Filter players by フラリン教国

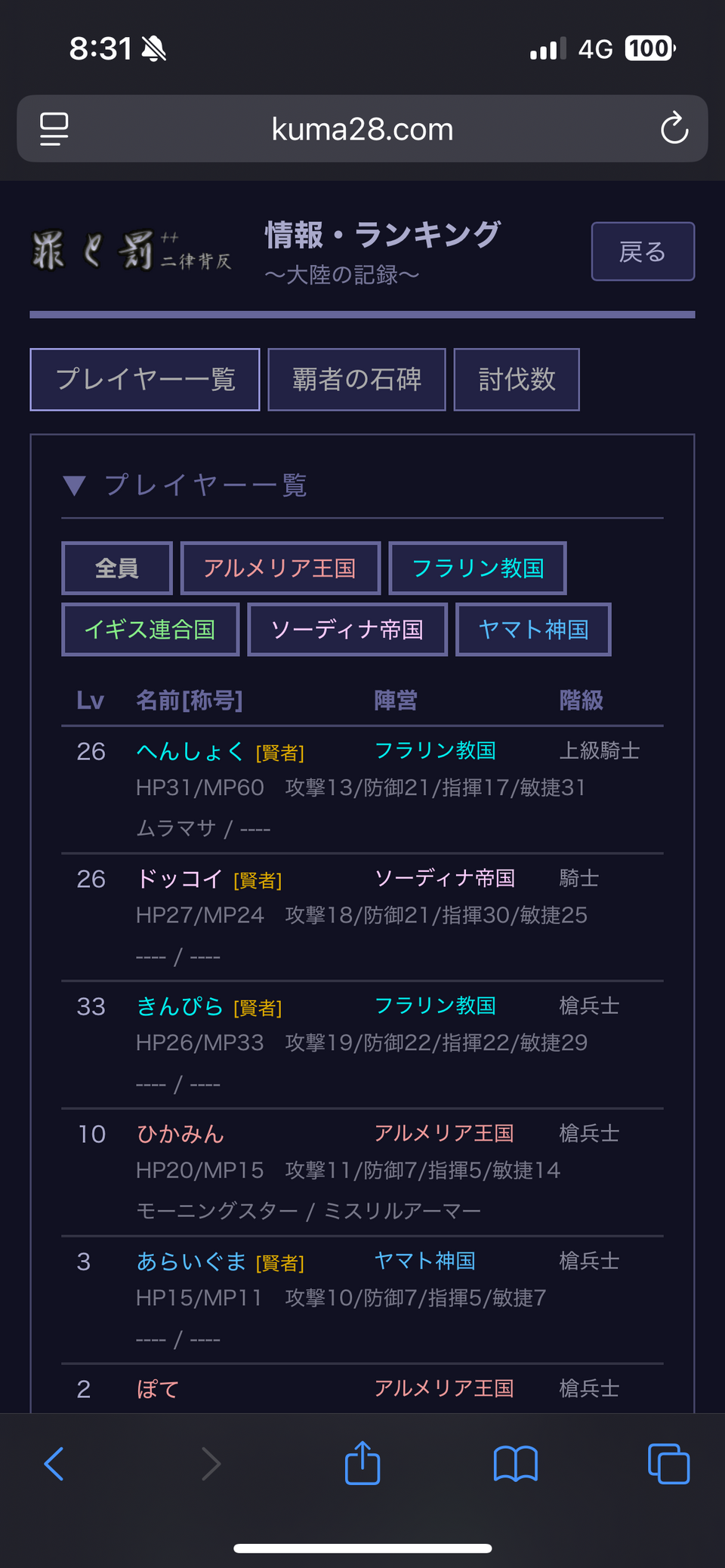477,568
